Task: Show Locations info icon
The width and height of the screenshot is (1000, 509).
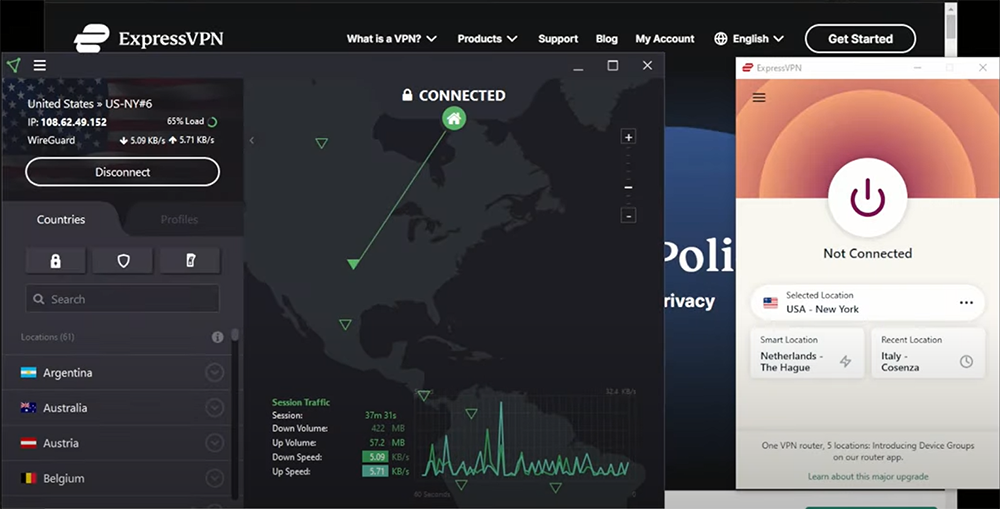Action: [217, 337]
